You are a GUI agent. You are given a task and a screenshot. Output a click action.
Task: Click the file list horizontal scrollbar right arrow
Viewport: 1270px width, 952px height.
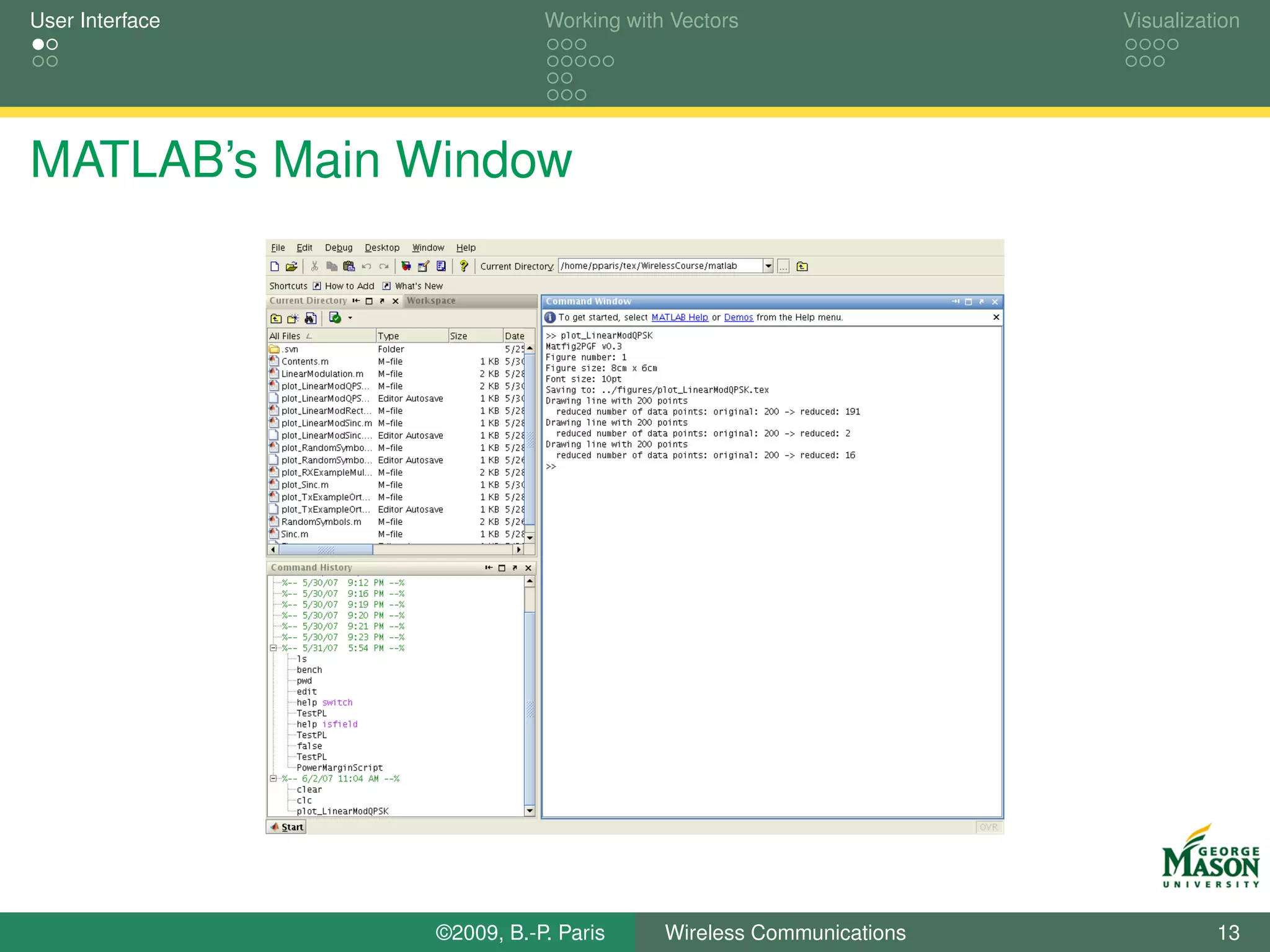(x=519, y=550)
